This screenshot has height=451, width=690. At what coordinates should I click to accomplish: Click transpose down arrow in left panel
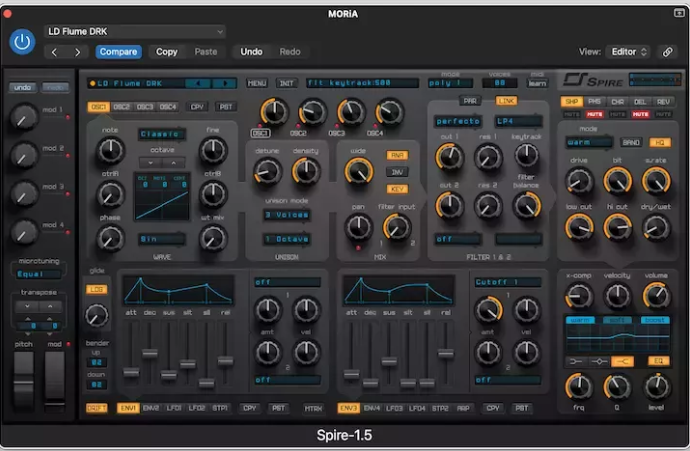point(27,306)
